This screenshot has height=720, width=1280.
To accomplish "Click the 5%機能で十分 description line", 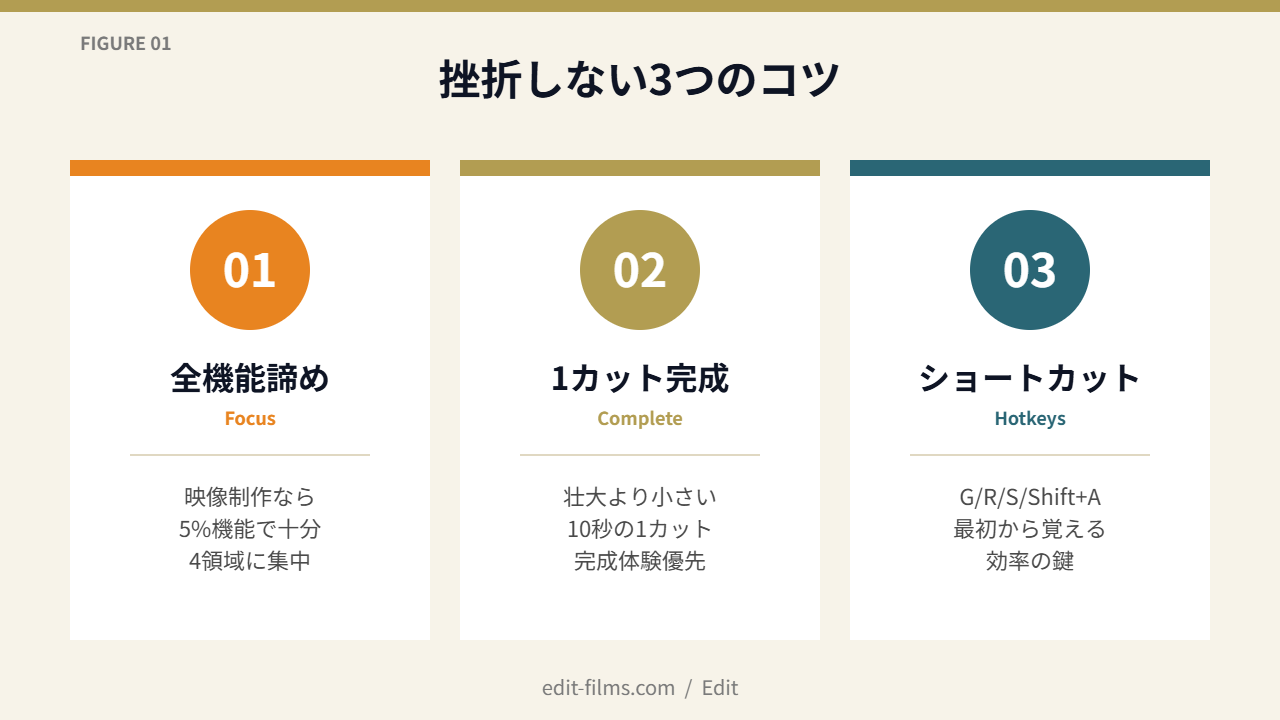I will (x=250, y=529).
